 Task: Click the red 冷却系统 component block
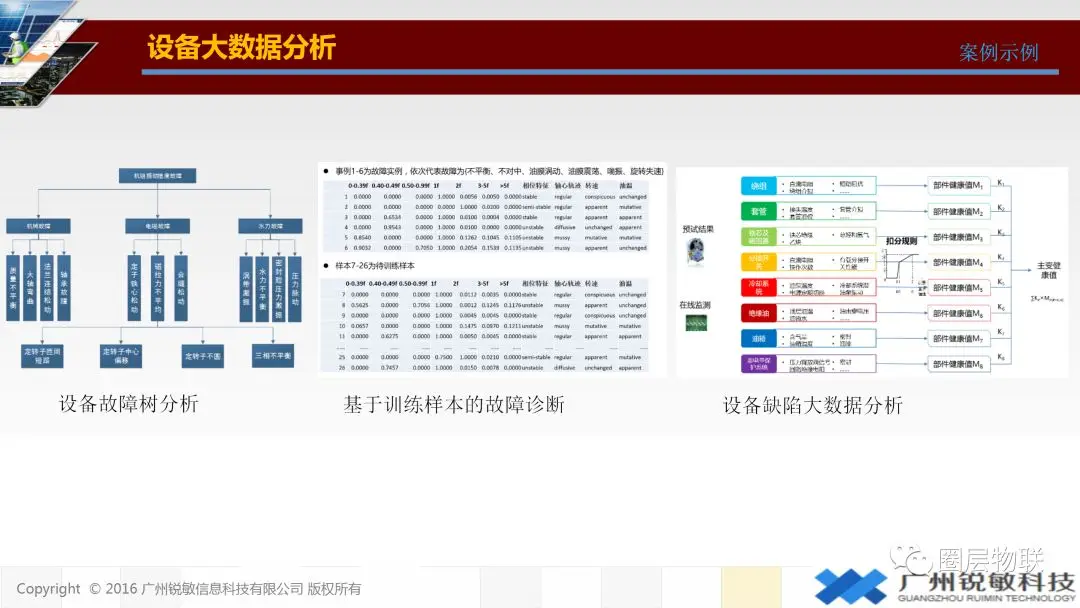point(758,288)
